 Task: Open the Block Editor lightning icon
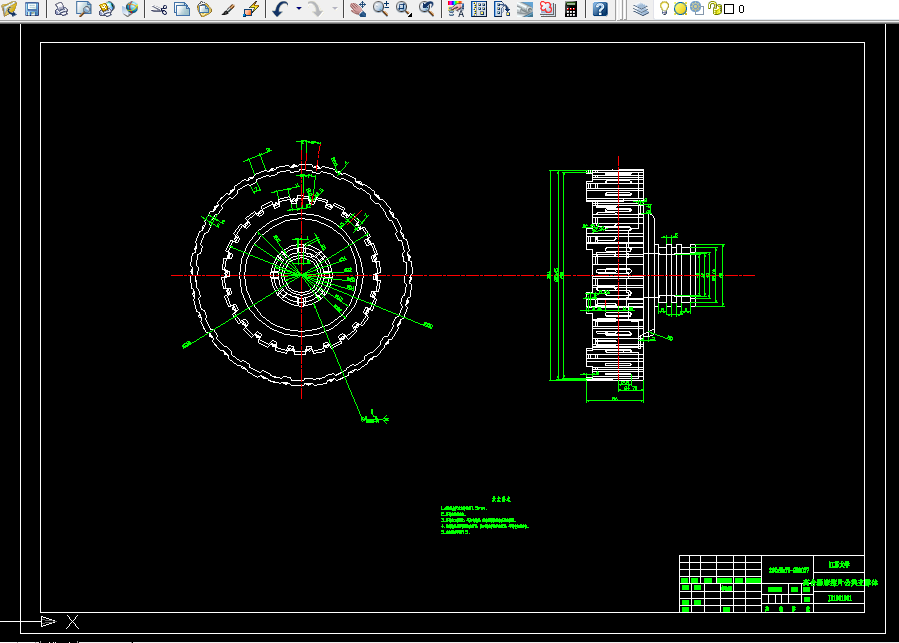[251, 9]
